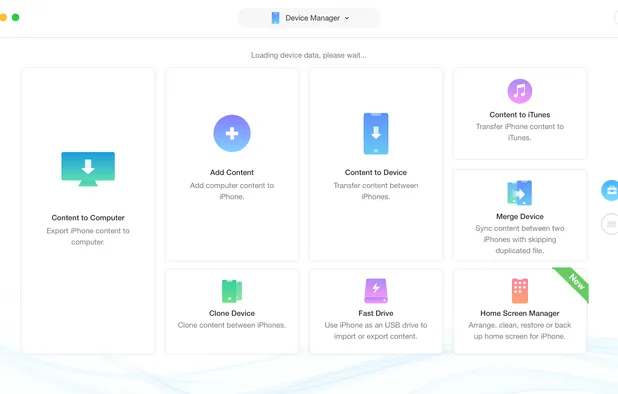Expand the Device Manager dropdown arrow
Viewport: 618px width, 394px height.
[347, 18]
